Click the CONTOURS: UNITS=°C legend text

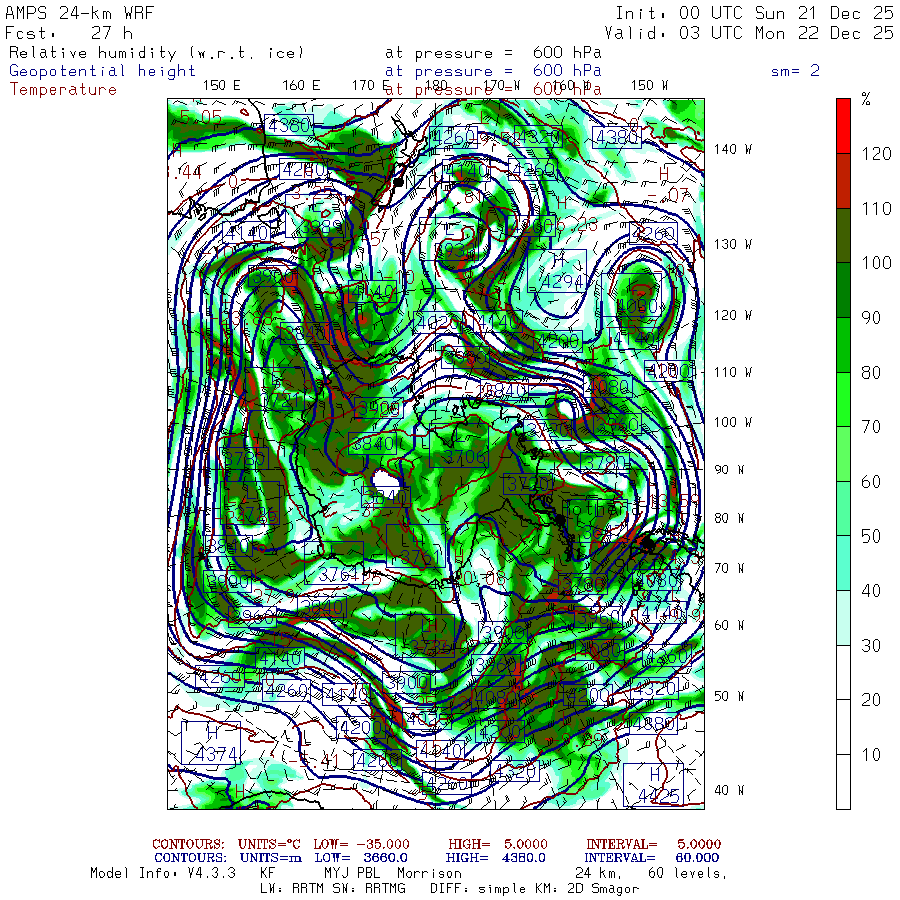click(x=226, y=844)
